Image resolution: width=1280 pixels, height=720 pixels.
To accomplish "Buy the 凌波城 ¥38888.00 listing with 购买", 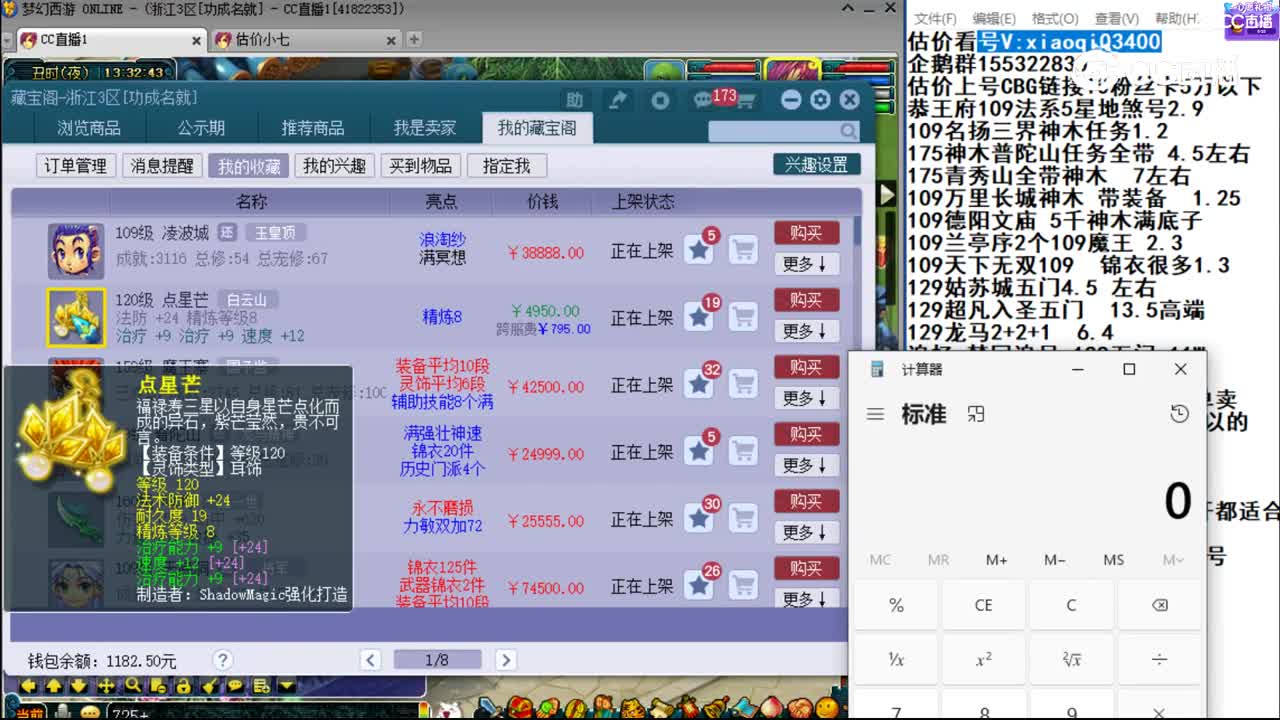I will pos(806,233).
